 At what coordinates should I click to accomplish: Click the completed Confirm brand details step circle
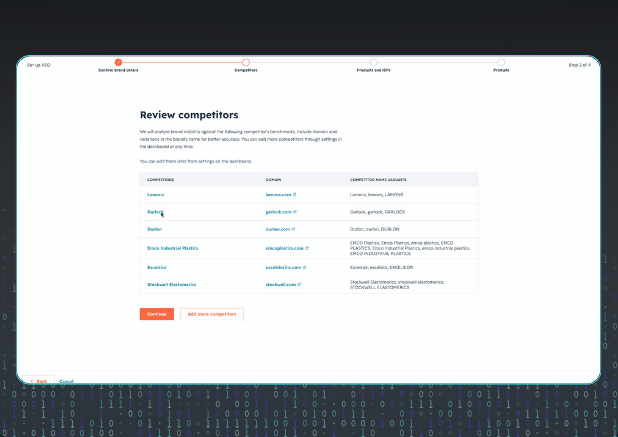coord(118,62)
